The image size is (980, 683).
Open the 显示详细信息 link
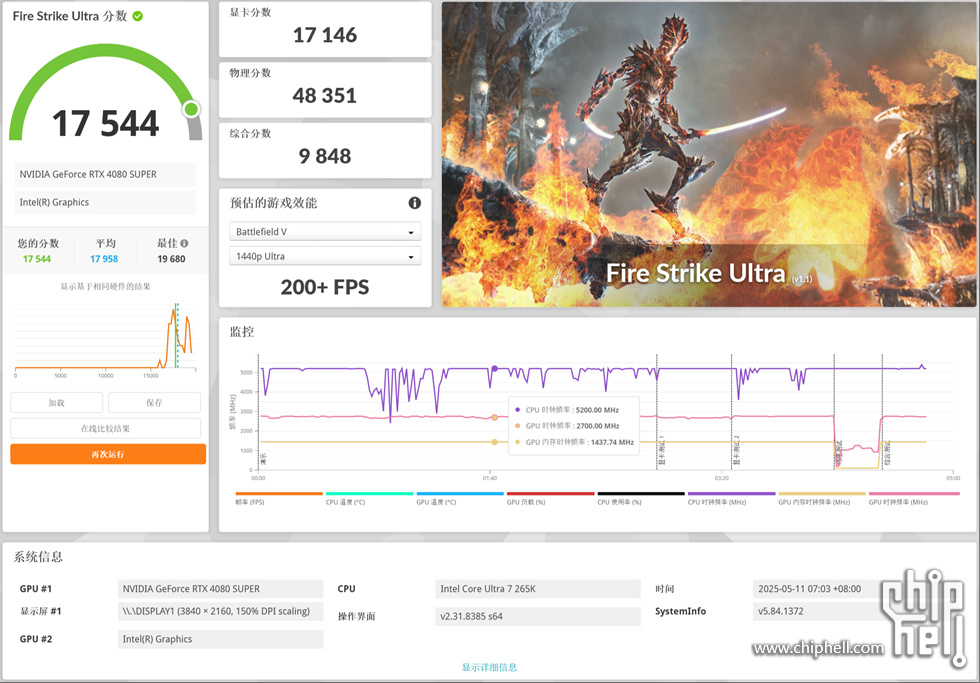(x=489, y=667)
